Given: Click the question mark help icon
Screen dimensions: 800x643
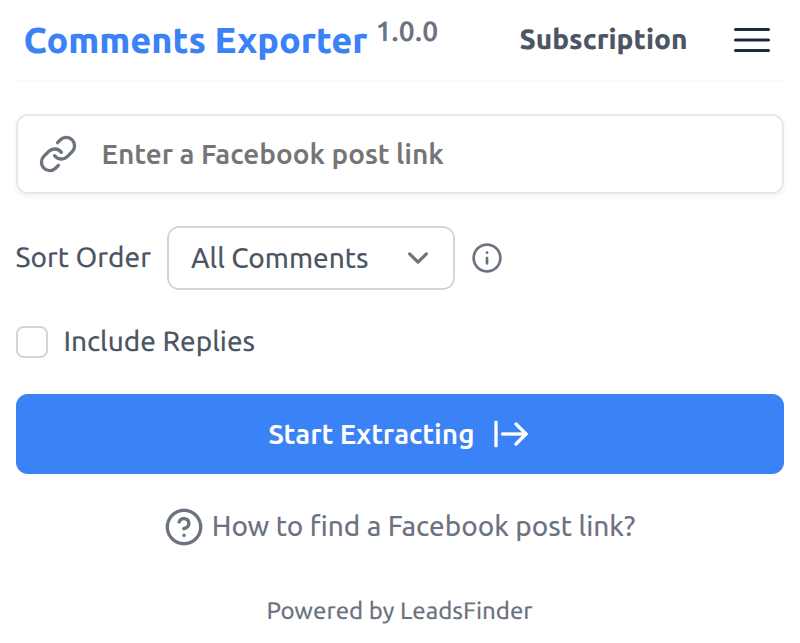Looking at the screenshot, I should coord(184,526).
